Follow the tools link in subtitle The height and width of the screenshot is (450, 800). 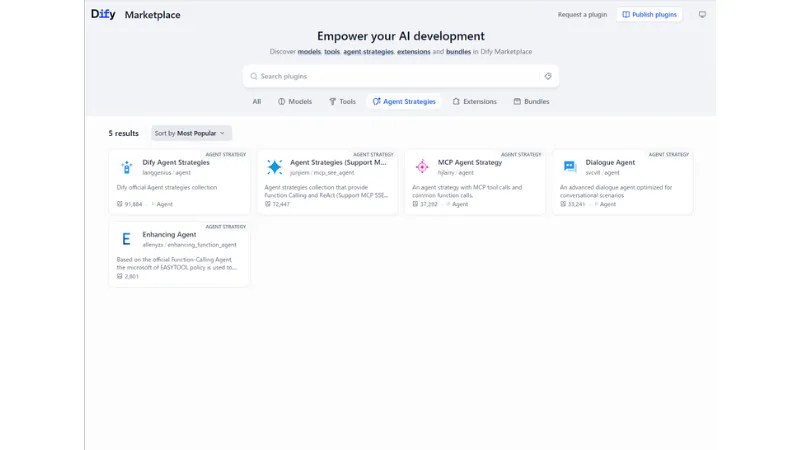[332, 52]
